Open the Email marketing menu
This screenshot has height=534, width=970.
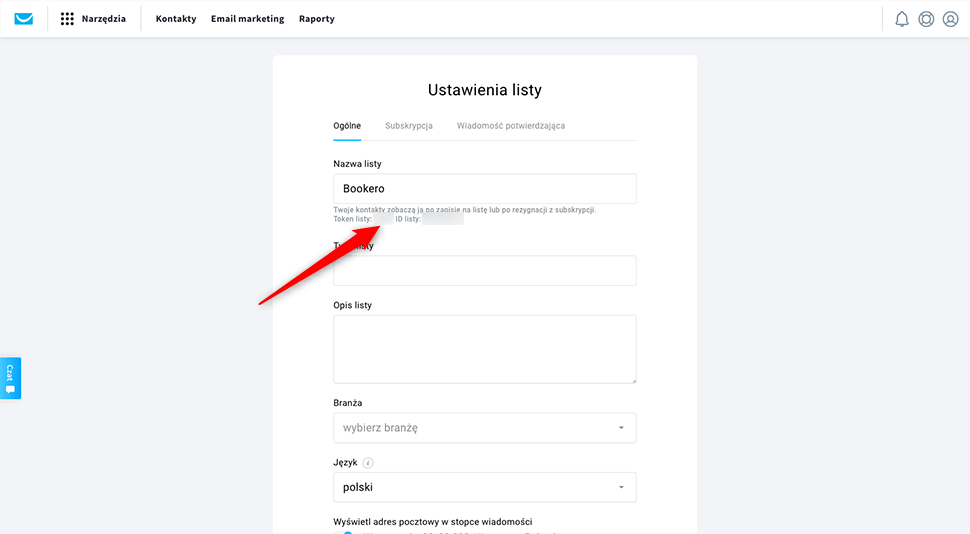(x=247, y=19)
